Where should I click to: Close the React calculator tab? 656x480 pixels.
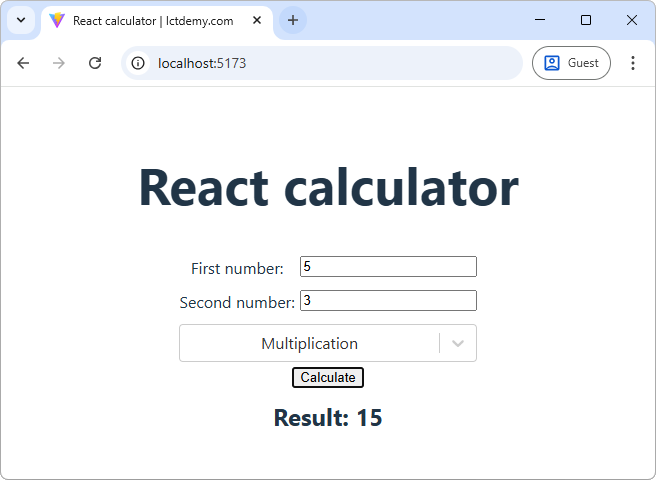coord(257,20)
